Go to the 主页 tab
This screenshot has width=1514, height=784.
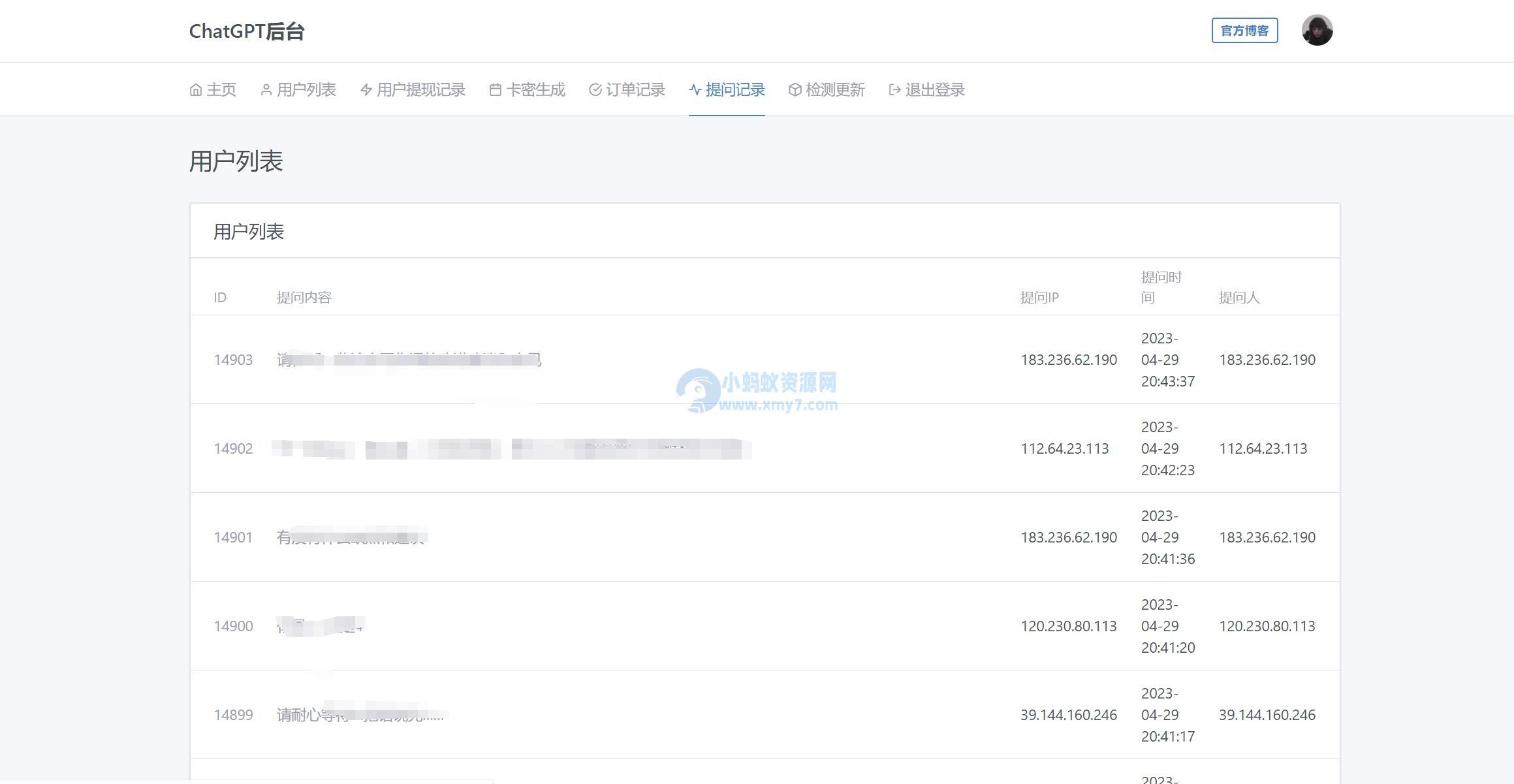click(x=213, y=89)
